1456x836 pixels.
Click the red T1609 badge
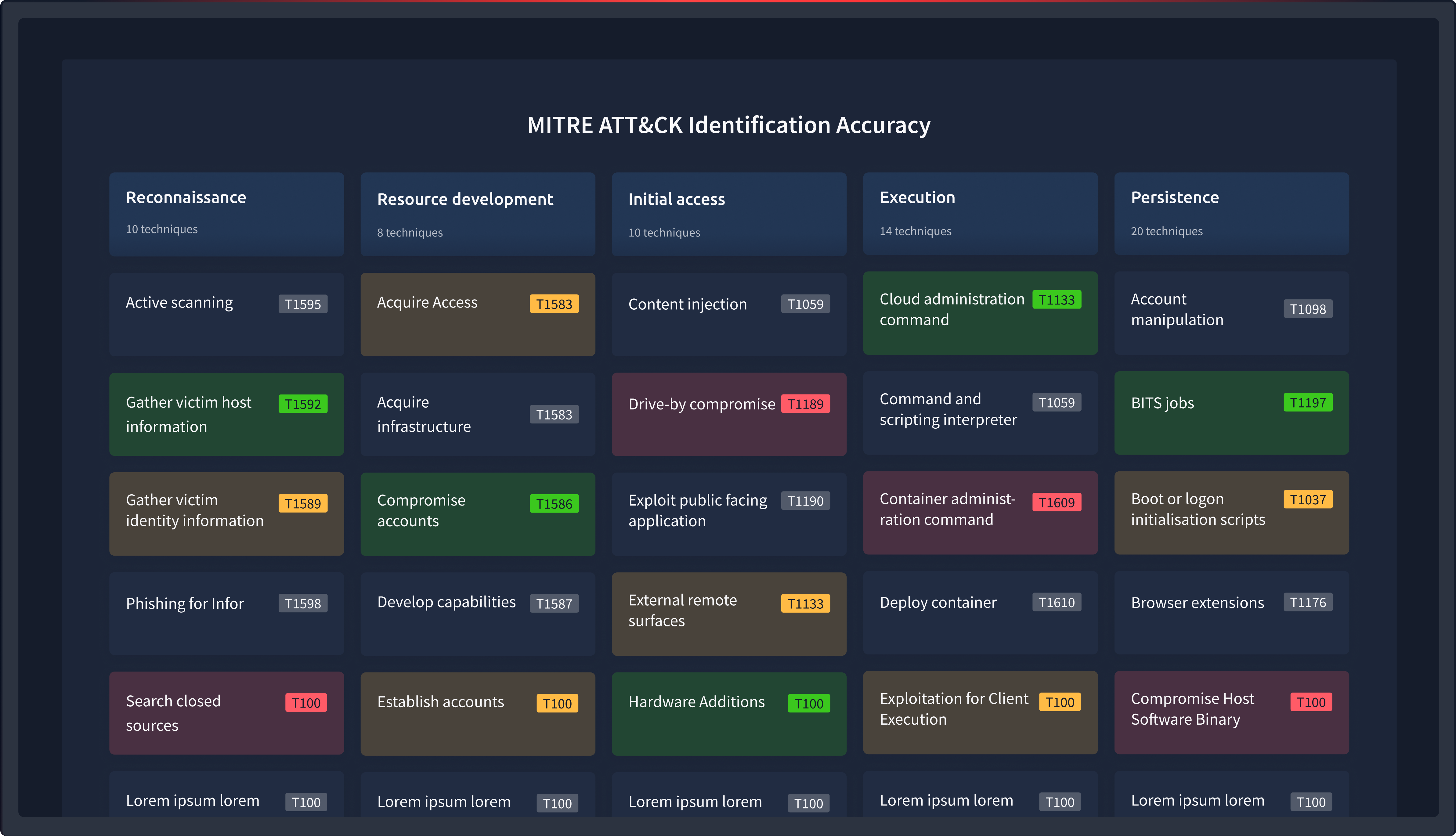[1057, 503]
